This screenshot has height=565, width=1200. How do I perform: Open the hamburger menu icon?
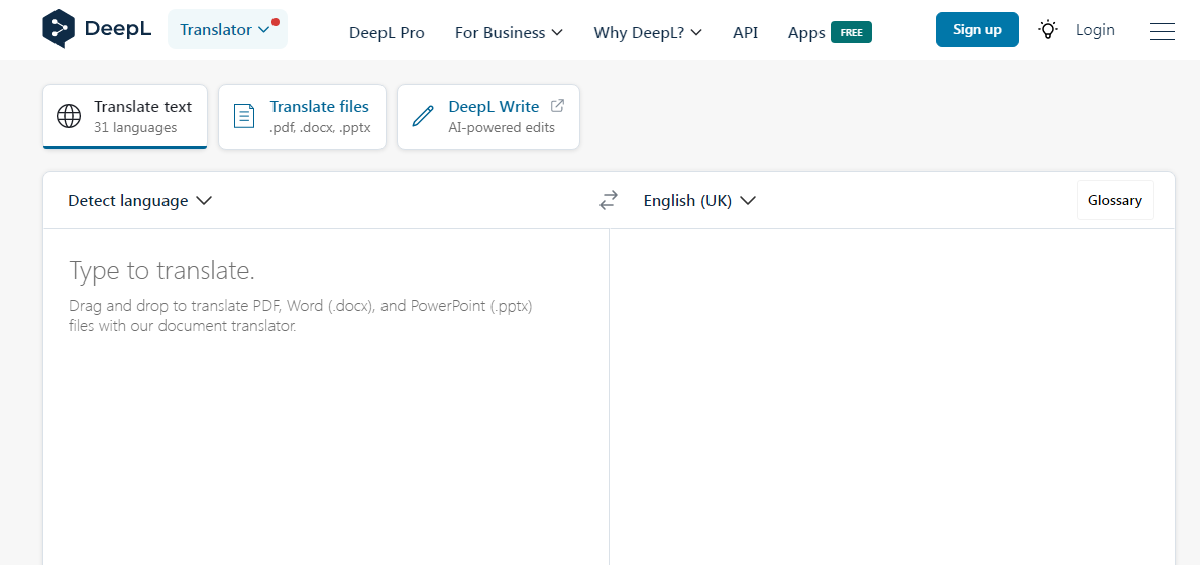[1162, 32]
